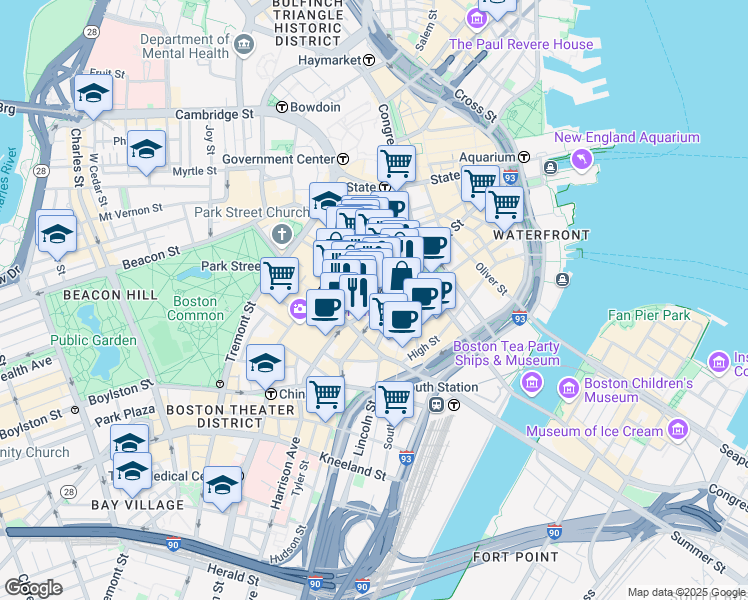Click the New England Aquarium dolphin icon
This screenshot has height=600, width=748.
[x=582, y=160]
